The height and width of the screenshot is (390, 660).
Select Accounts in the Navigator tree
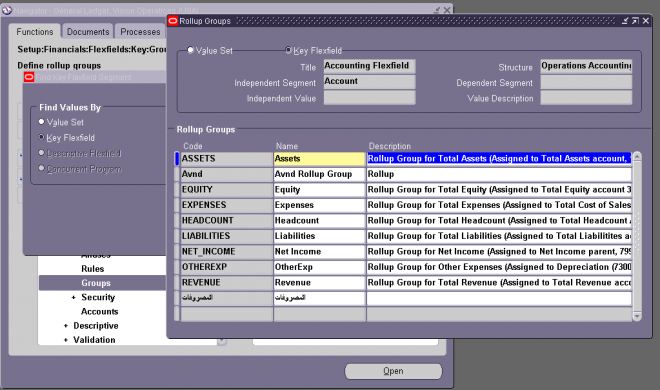(x=99, y=312)
